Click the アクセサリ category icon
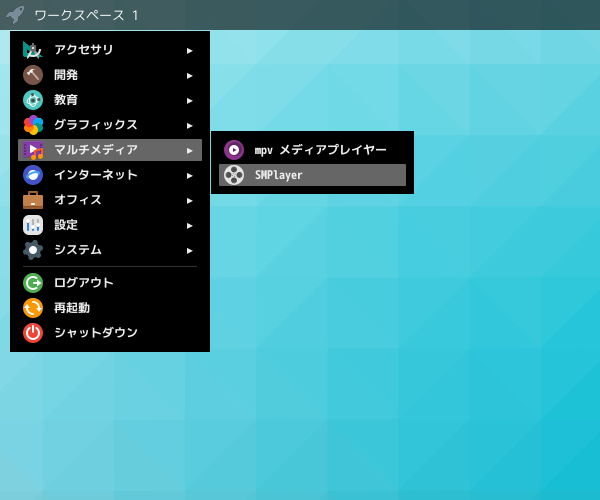The image size is (600, 500). pyautogui.click(x=33, y=50)
